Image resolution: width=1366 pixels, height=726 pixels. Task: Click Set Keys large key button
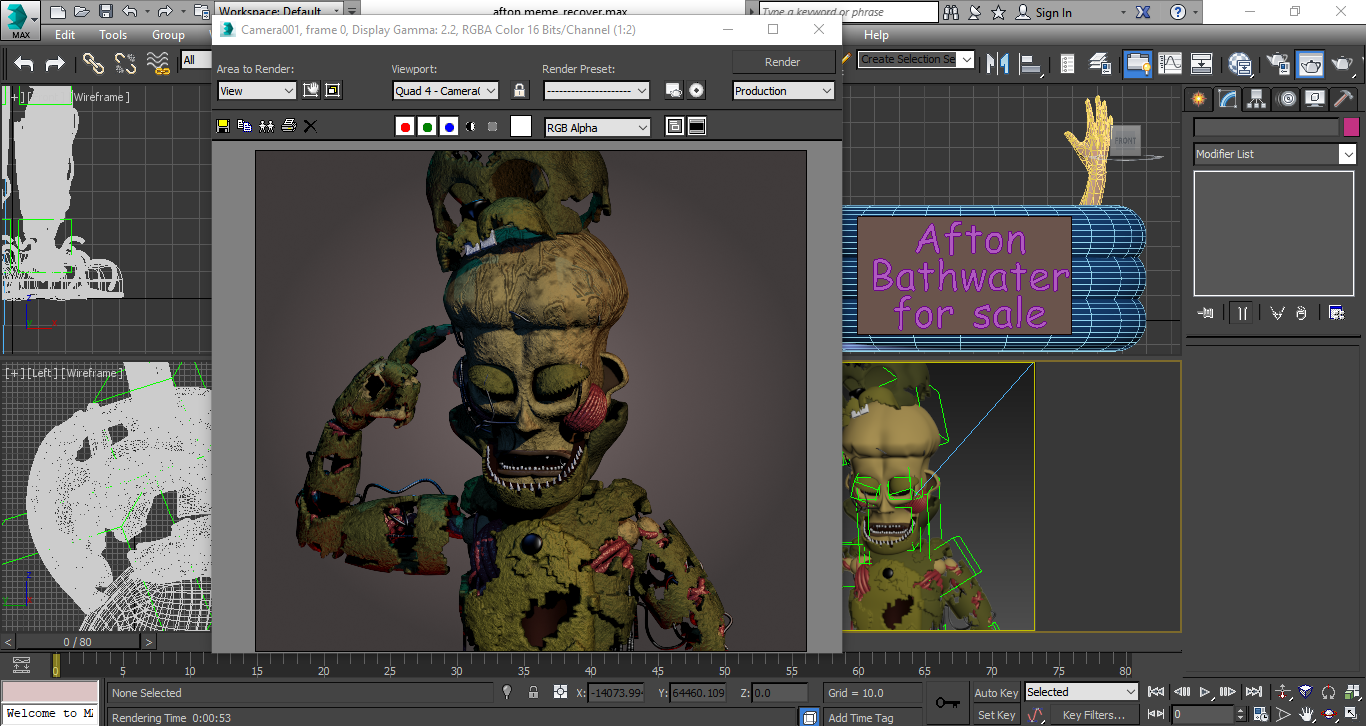pos(946,703)
